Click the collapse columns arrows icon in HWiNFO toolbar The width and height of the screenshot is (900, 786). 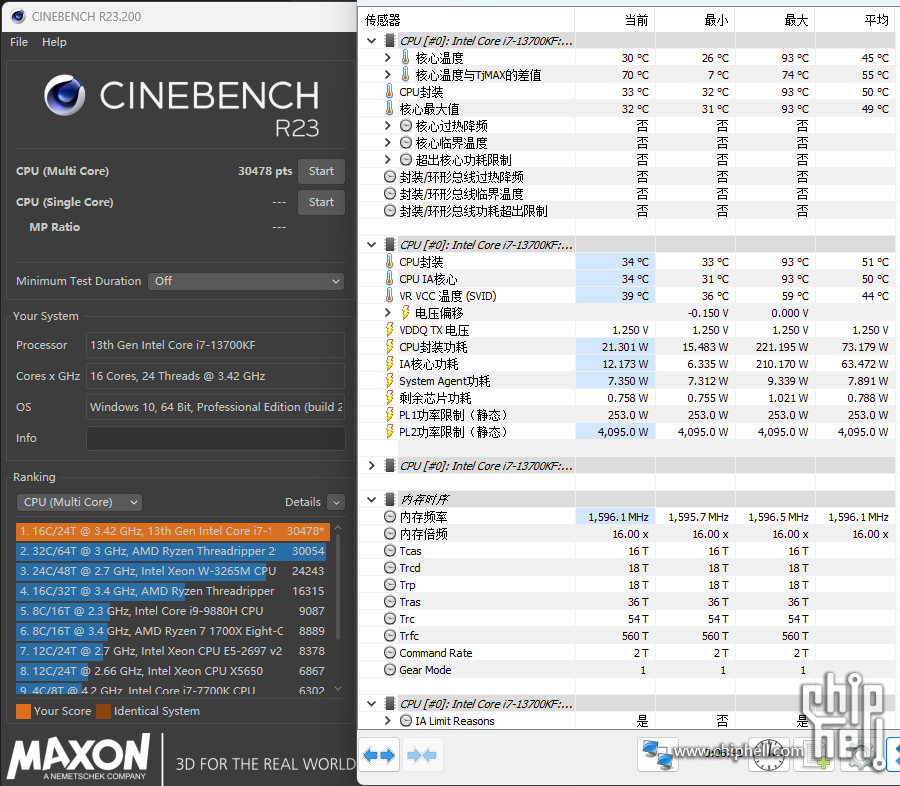(422, 755)
